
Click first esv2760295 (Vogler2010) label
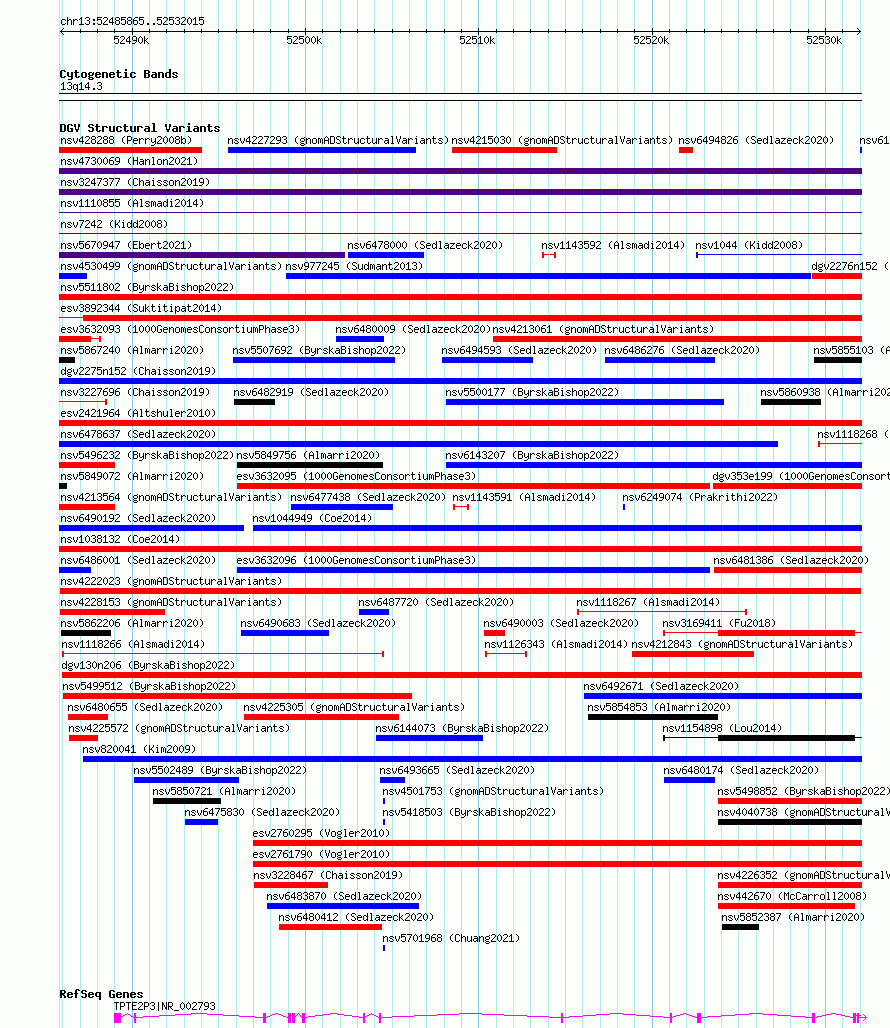pos(321,833)
